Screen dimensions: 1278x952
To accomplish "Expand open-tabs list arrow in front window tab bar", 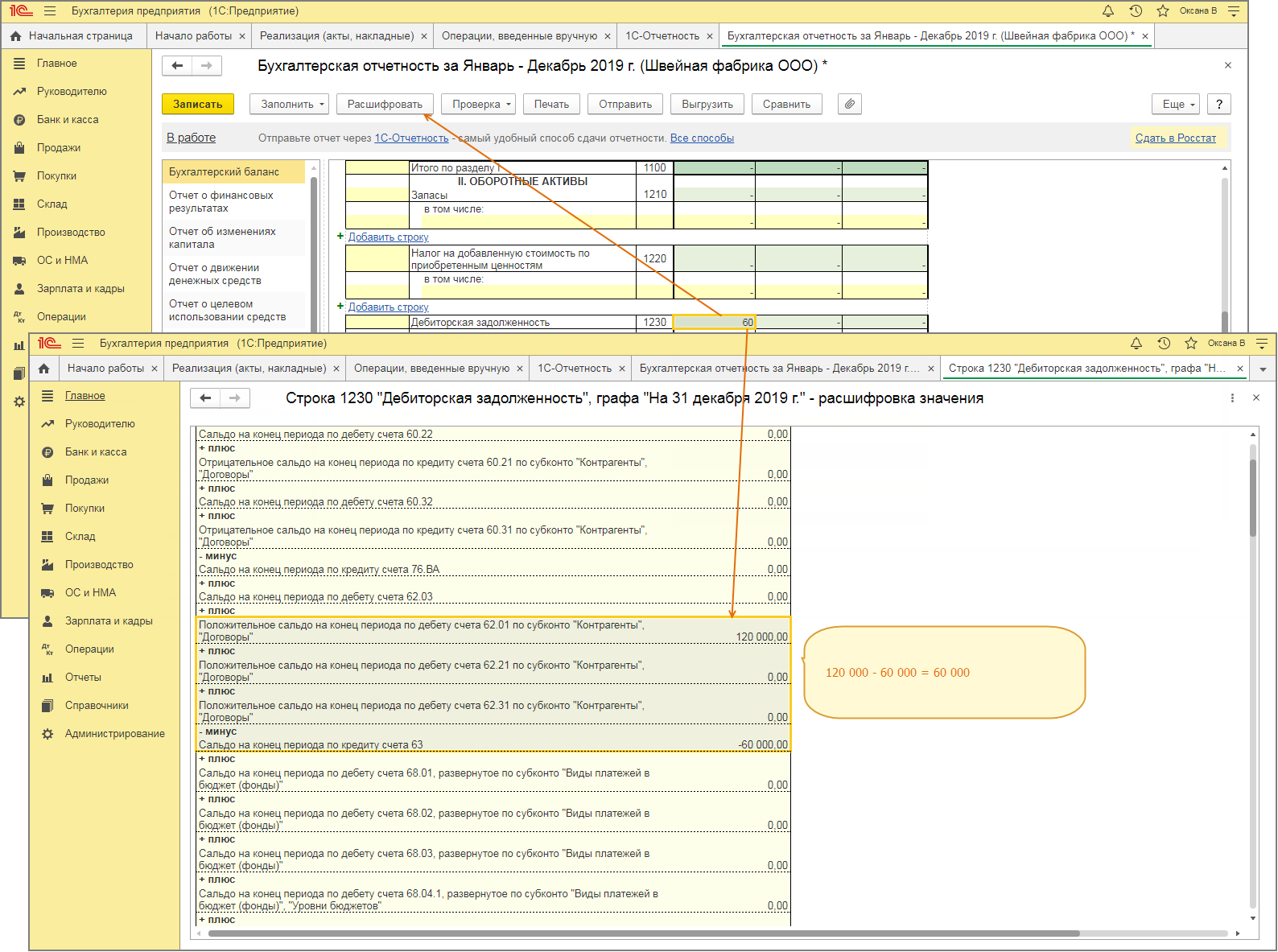I will point(1263,369).
